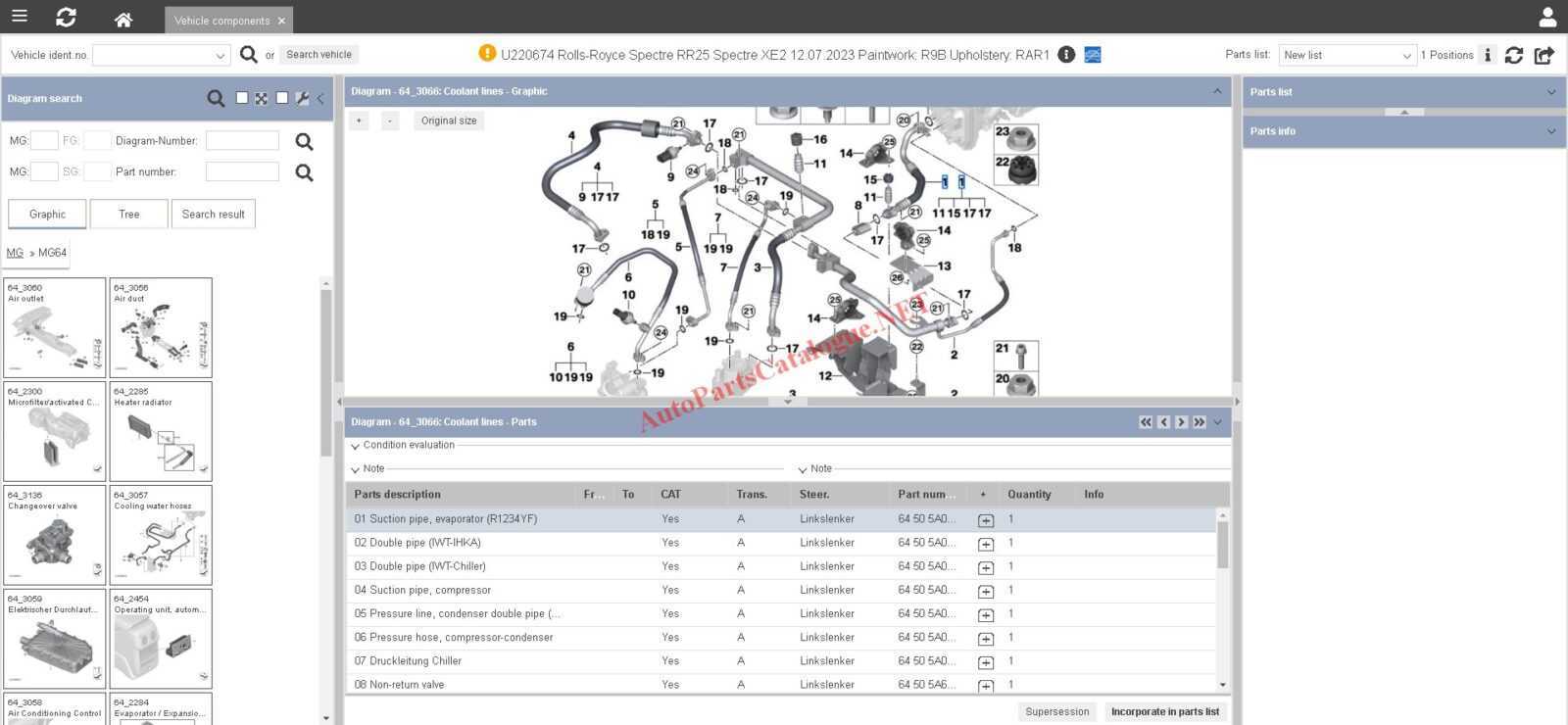This screenshot has width=1568, height=725.
Task: Zoom in the diagram with plus button
Action: [x=359, y=121]
